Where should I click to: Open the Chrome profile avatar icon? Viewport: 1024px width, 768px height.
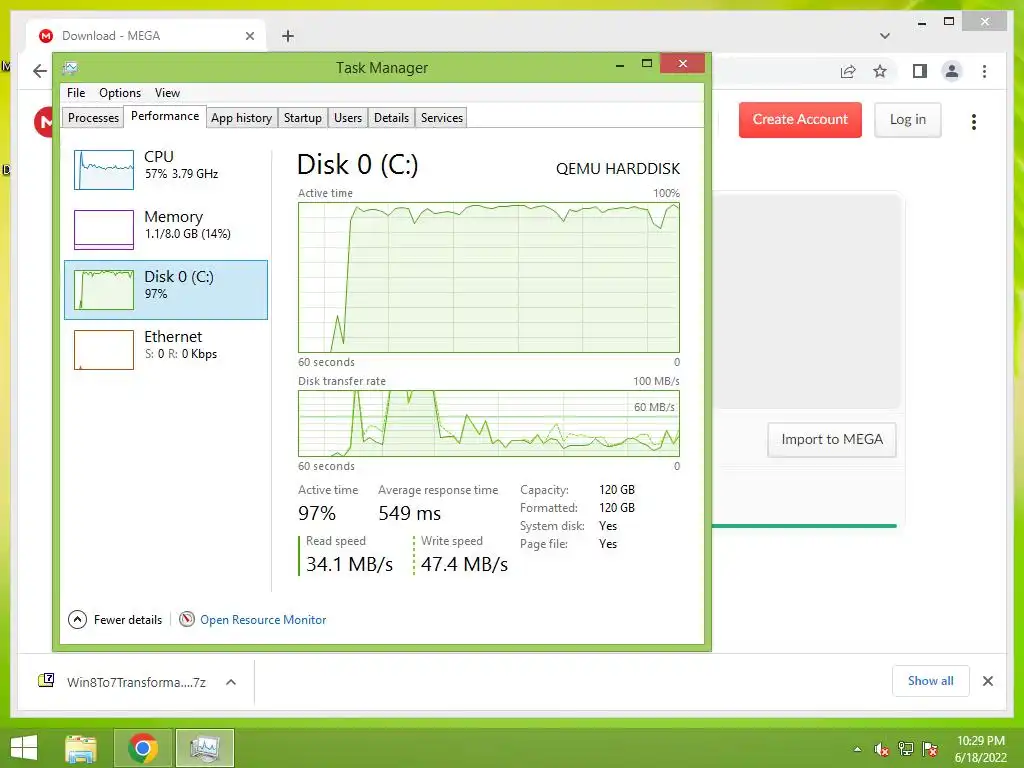tap(952, 71)
